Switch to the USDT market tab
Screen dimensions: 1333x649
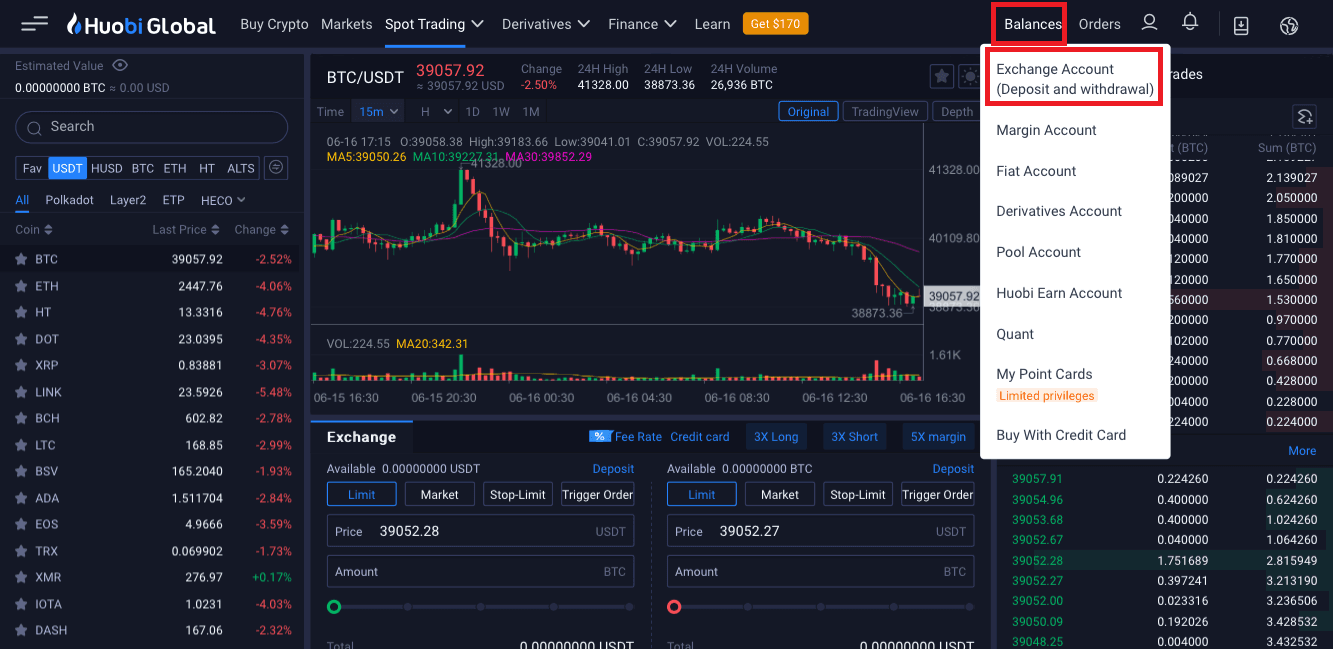(x=68, y=168)
